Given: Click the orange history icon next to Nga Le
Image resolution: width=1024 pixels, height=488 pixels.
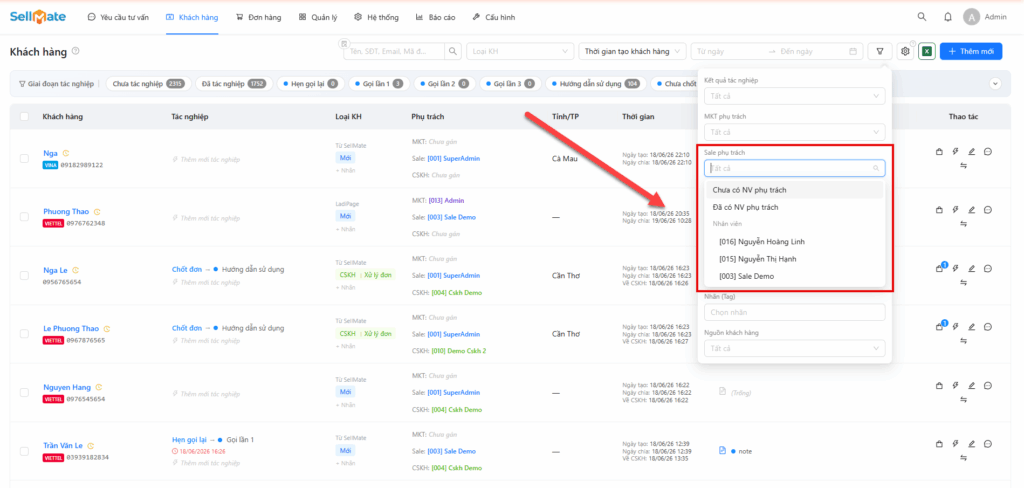Looking at the screenshot, I should 76,270.
